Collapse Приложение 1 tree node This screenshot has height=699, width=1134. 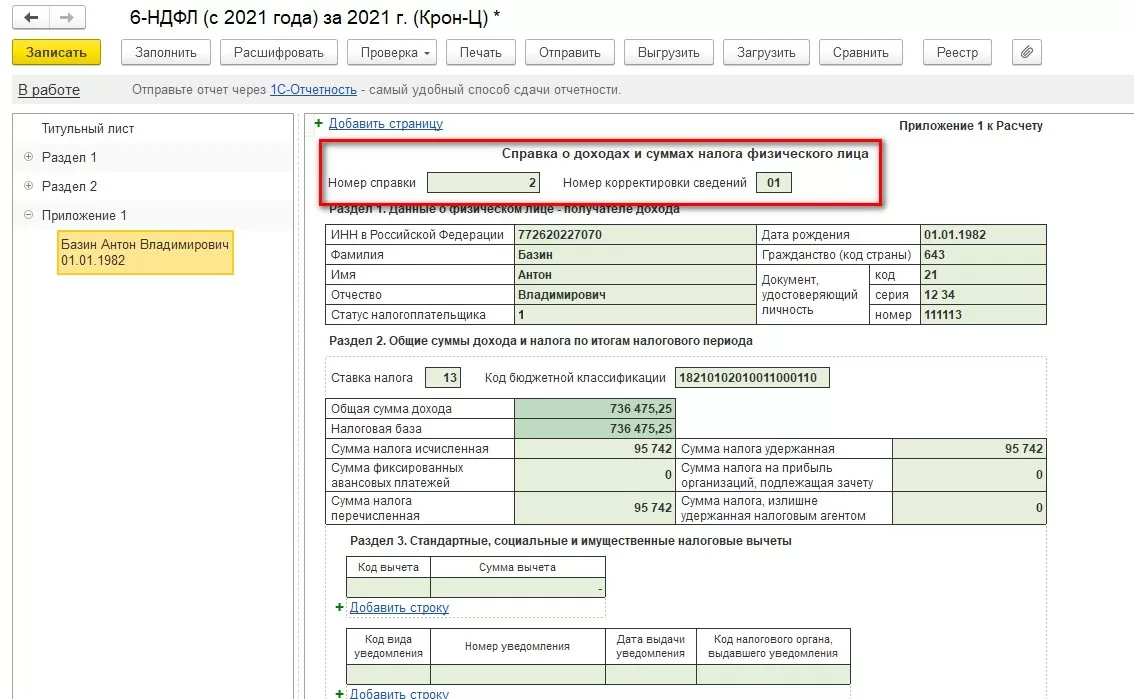coord(28,215)
